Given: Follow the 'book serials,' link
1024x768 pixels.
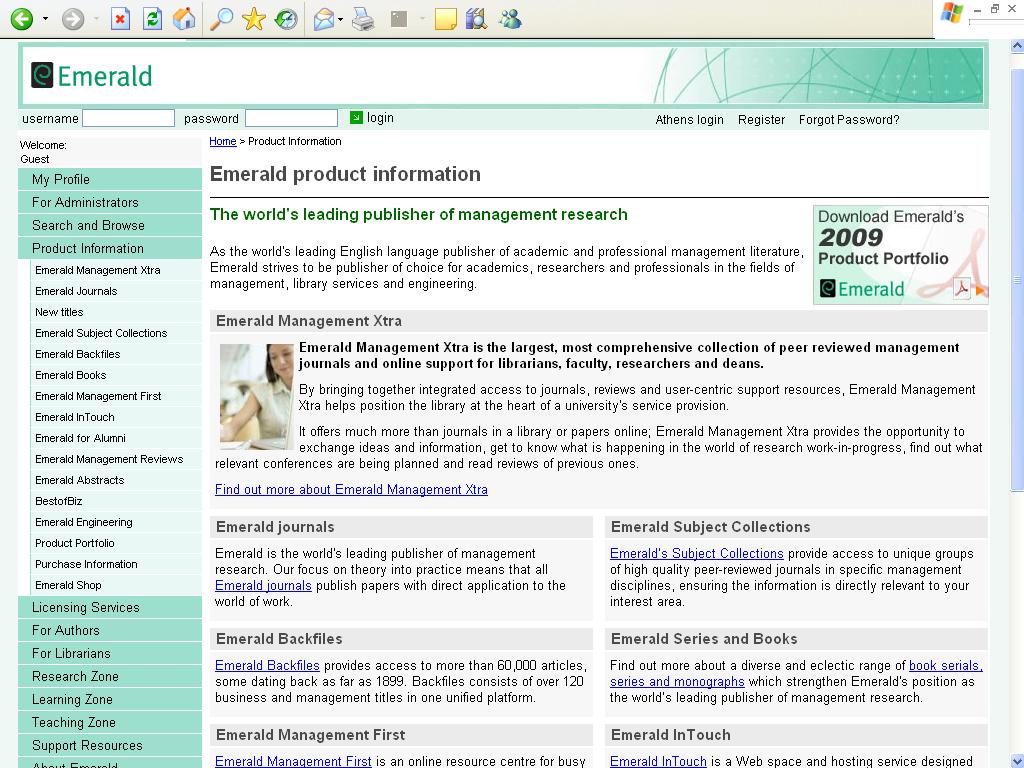Looking at the screenshot, I should coord(946,665).
